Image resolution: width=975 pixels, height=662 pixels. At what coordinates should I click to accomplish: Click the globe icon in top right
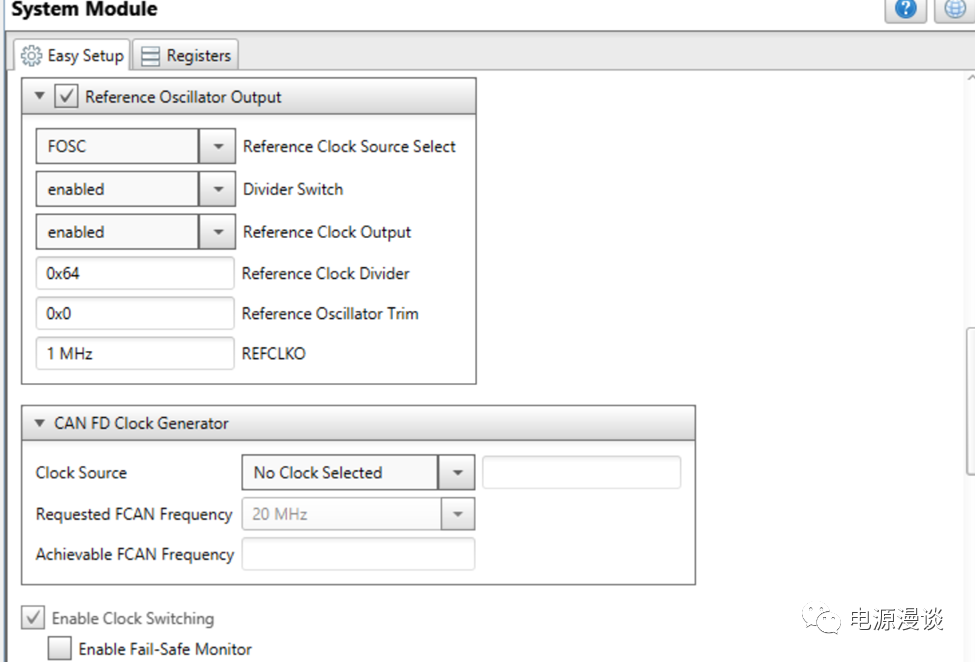(955, 9)
